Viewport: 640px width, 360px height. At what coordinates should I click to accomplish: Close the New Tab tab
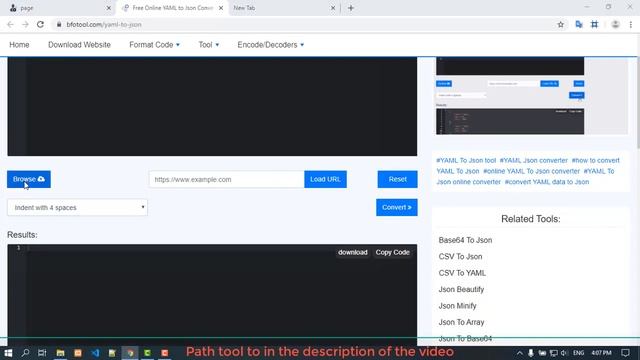(x=333, y=8)
